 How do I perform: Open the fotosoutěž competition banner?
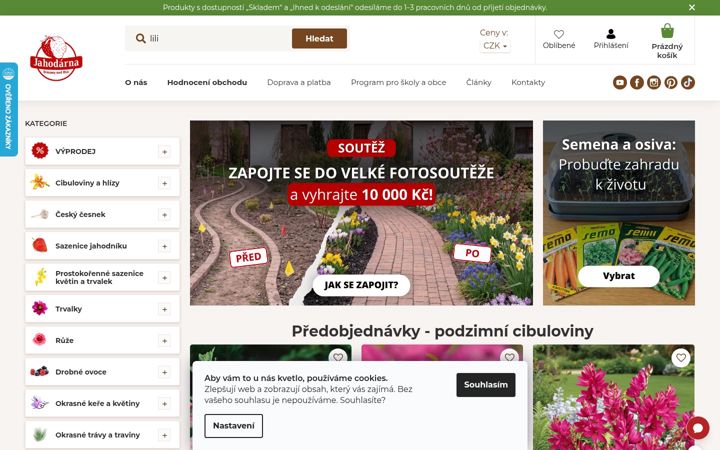(x=361, y=213)
